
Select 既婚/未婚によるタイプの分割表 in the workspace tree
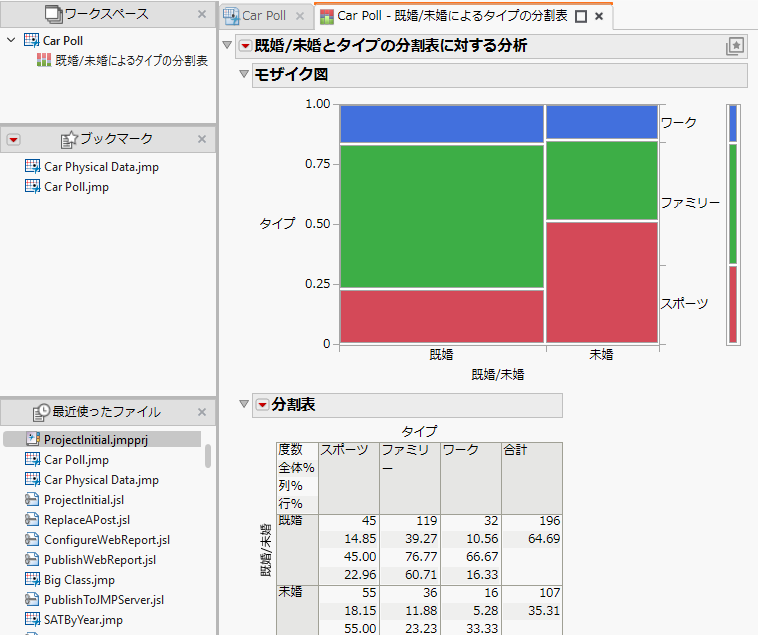tap(131, 60)
